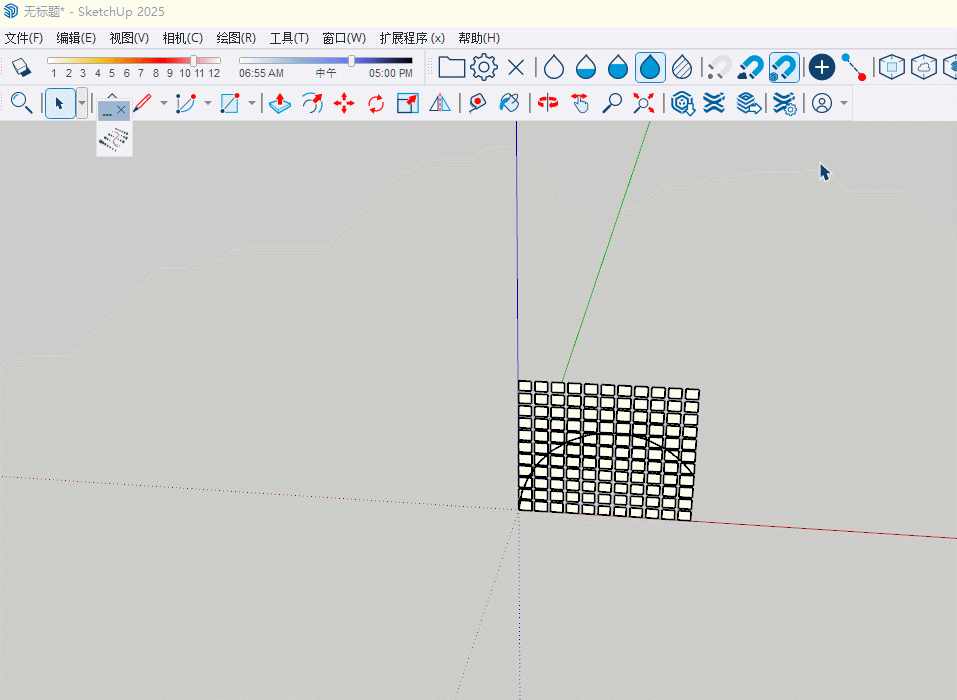The height and width of the screenshot is (700, 957).
Task: Select the Eraser tool
Action: (21, 67)
